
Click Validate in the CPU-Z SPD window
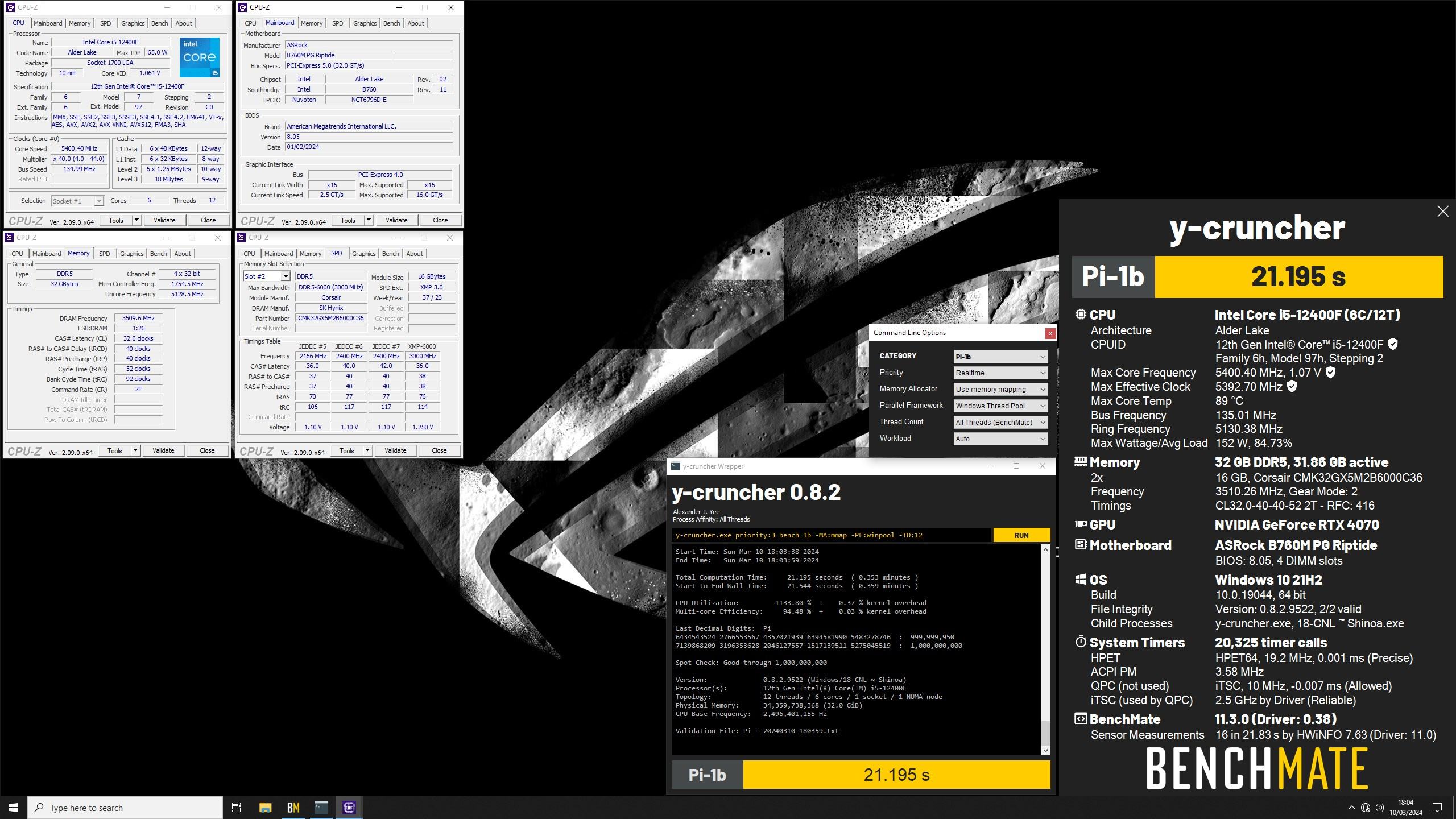(395, 450)
